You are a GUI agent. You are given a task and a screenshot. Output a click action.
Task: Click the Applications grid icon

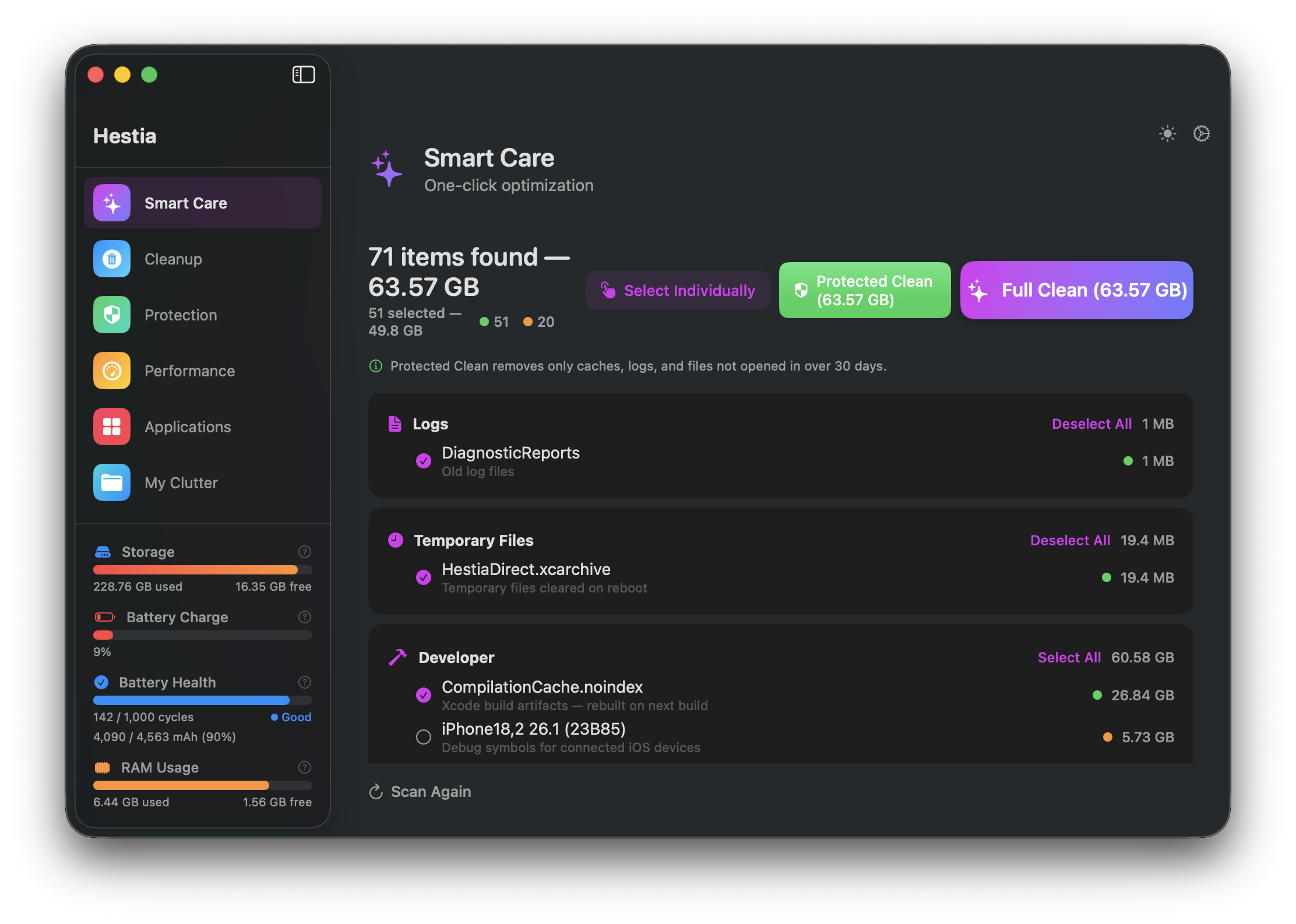112,426
